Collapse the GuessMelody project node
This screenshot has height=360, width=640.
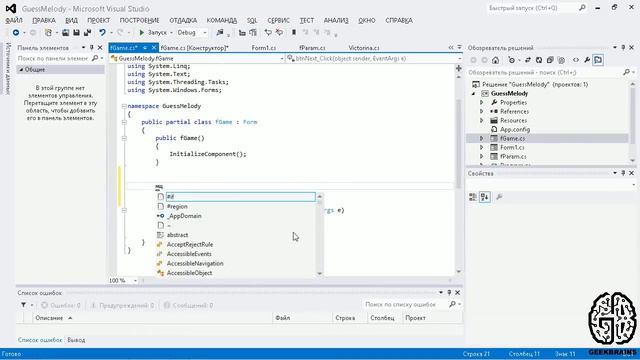click(x=474, y=94)
